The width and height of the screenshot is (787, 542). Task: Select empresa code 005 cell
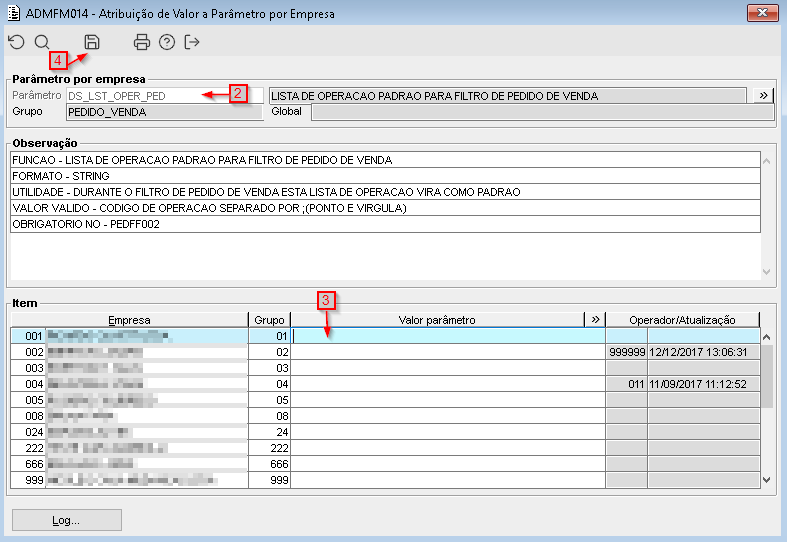click(29, 400)
